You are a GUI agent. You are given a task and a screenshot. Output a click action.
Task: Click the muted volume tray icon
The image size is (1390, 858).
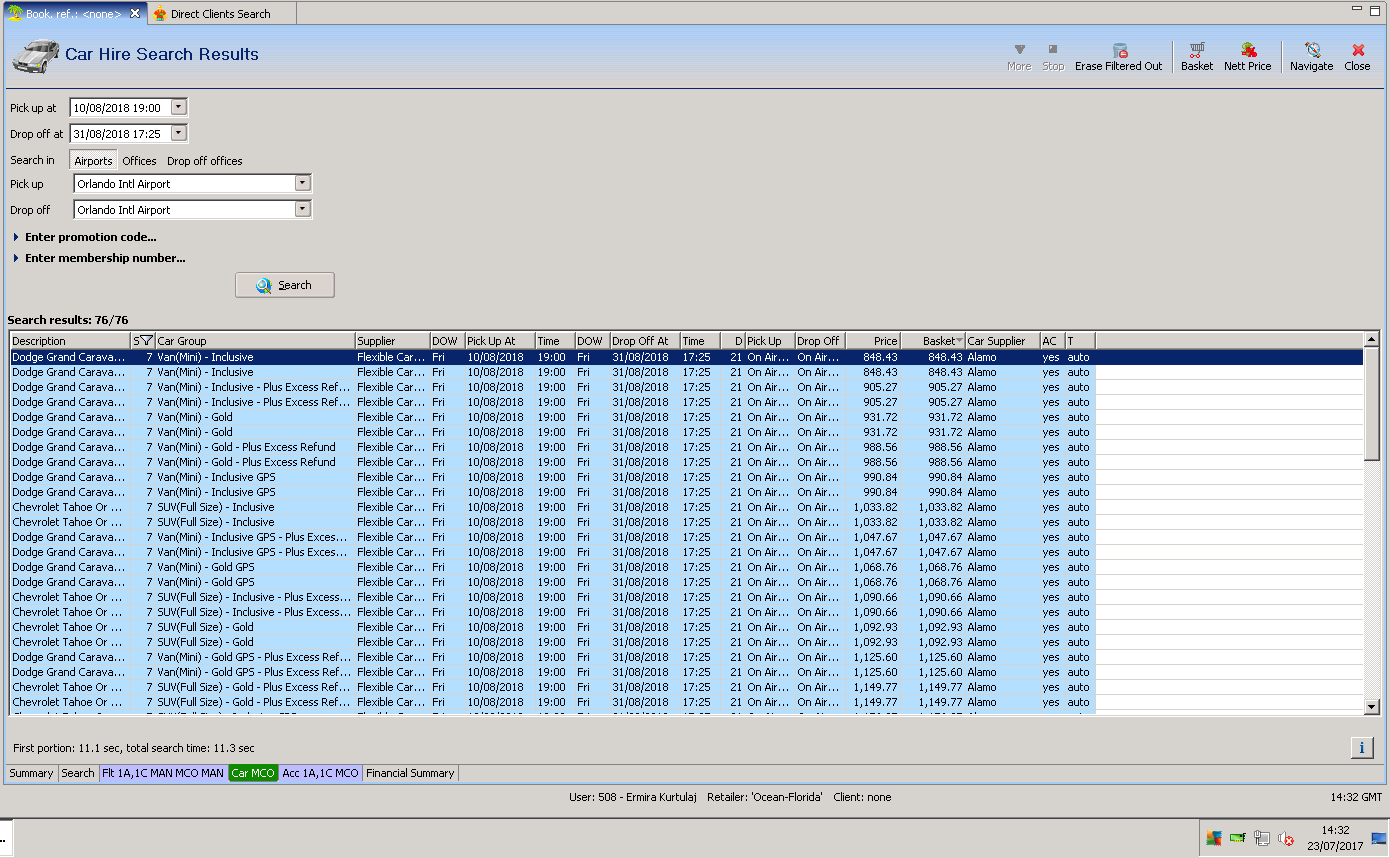tap(1286, 839)
